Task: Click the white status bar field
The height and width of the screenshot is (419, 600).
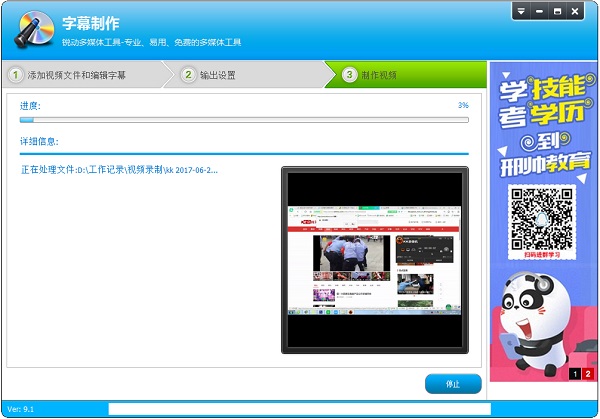Action: tap(300, 409)
